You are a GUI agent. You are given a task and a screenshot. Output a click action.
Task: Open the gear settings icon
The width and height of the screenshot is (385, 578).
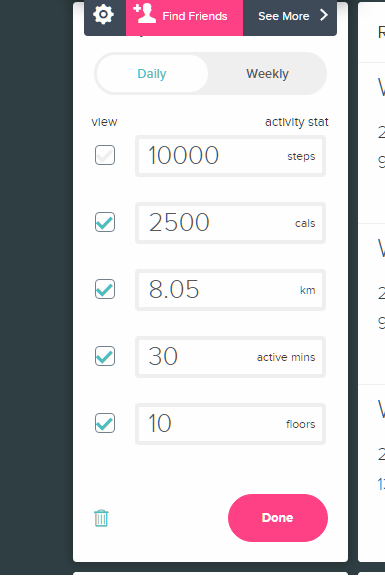point(103,15)
